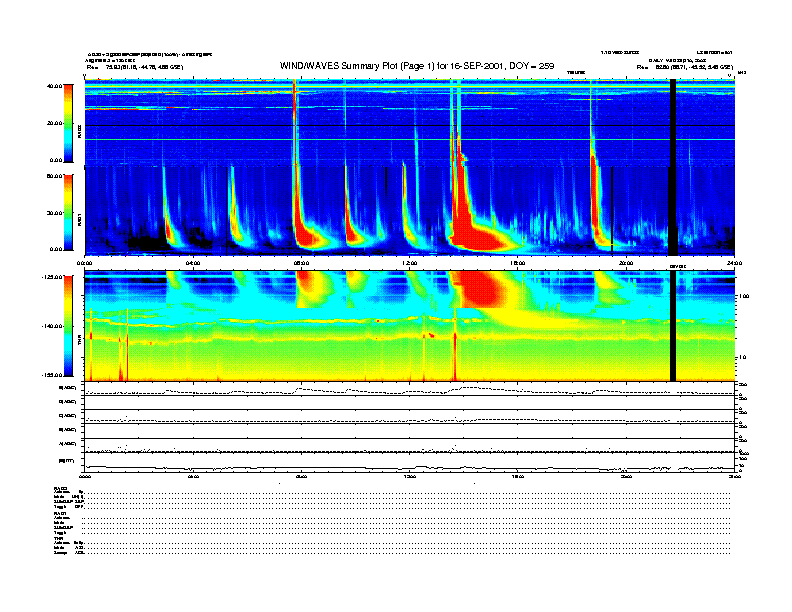Click 04:00 tick label under bottom line plots
Screen dimensions: 792x612
[x=193, y=476]
